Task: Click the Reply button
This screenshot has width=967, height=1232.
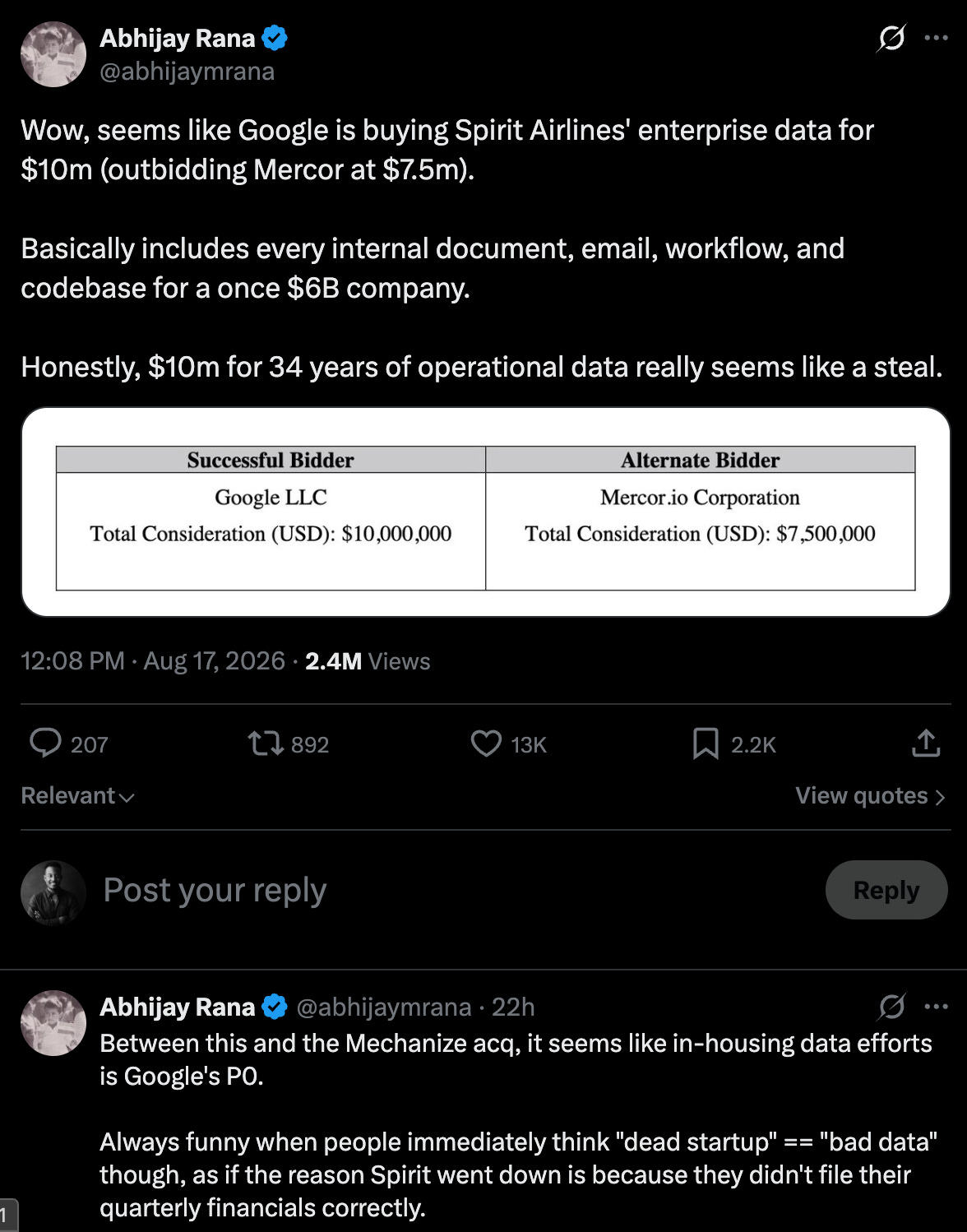Action: (886, 890)
